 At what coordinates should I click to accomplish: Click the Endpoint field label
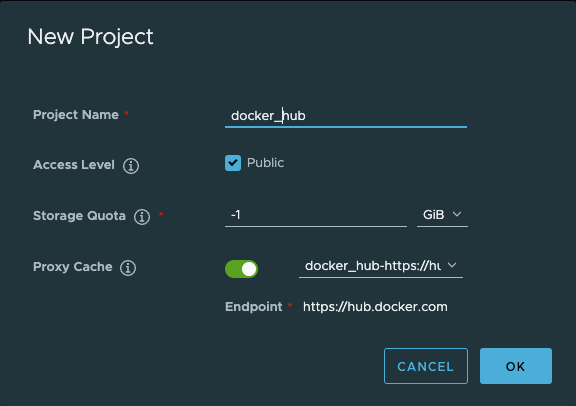[x=253, y=307]
